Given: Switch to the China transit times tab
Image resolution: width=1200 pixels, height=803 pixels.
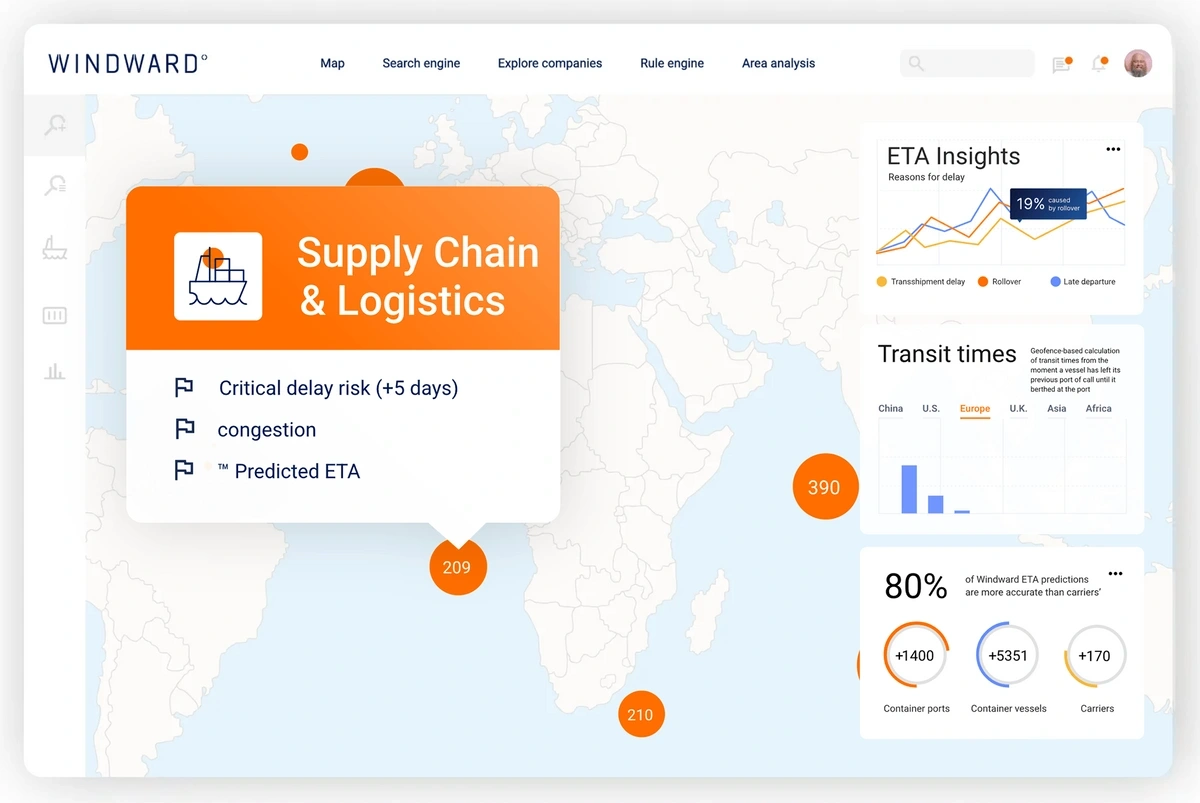Looking at the screenshot, I should (890, 408).
